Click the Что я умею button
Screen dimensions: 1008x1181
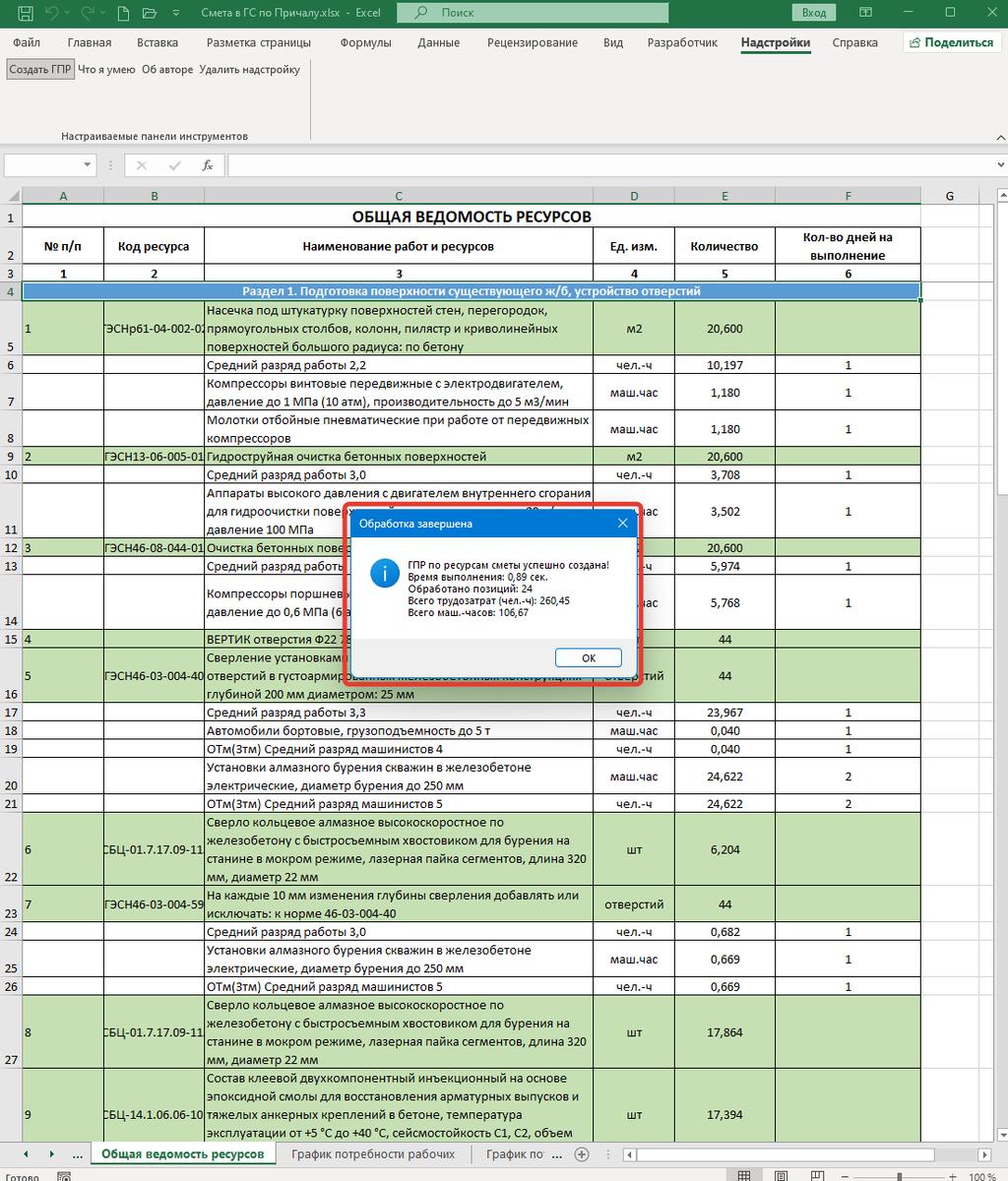(x=106, y=70)
